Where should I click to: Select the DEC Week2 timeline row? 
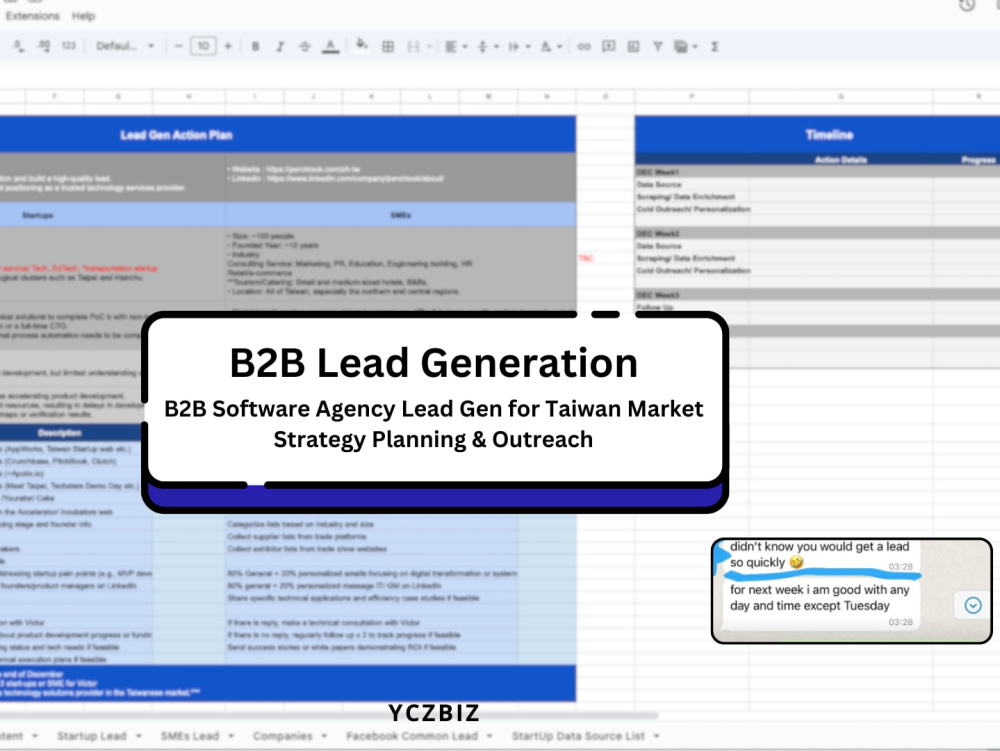point(818,233)
